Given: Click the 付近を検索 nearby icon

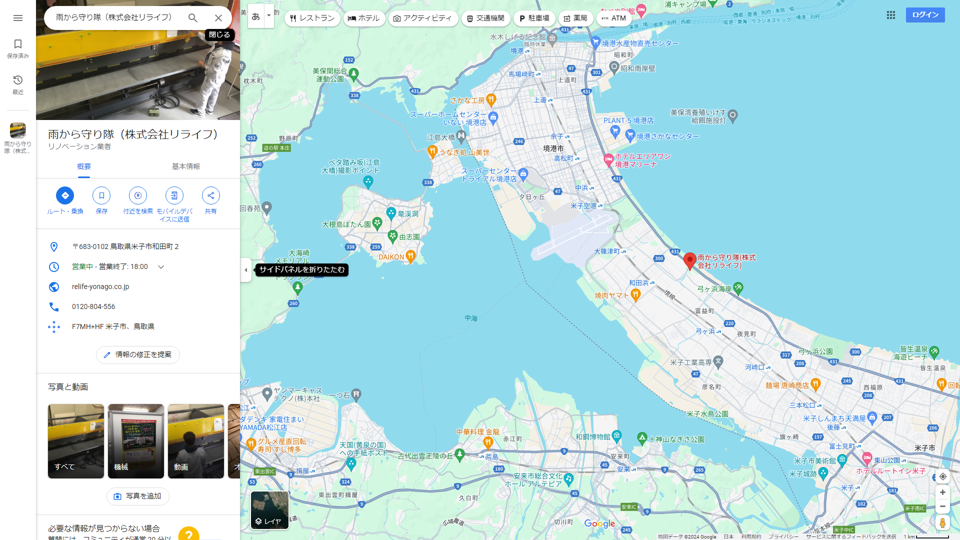Looking at the screenshot, I should pos(138,196).
